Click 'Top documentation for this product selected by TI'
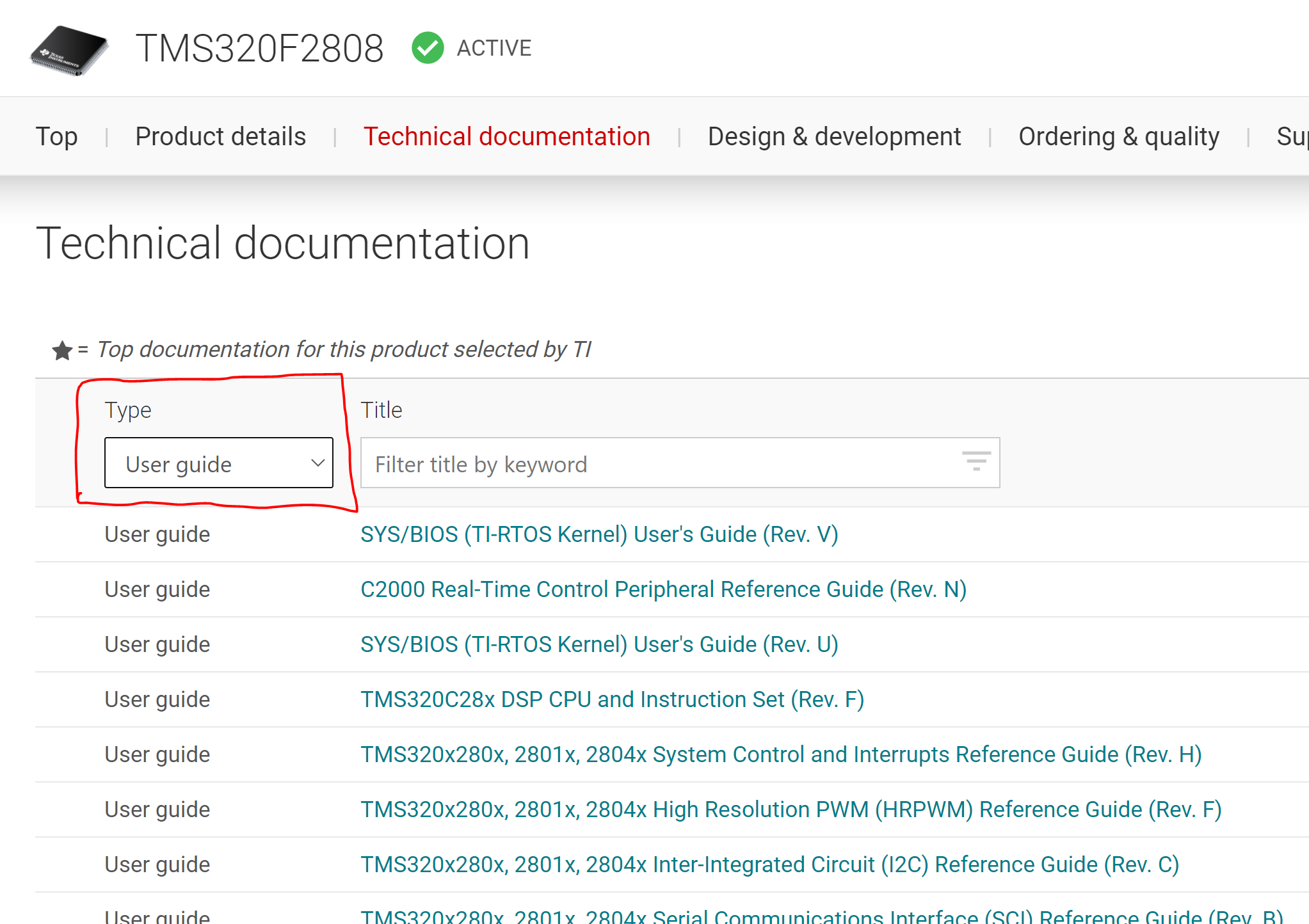 coord(344,349)
